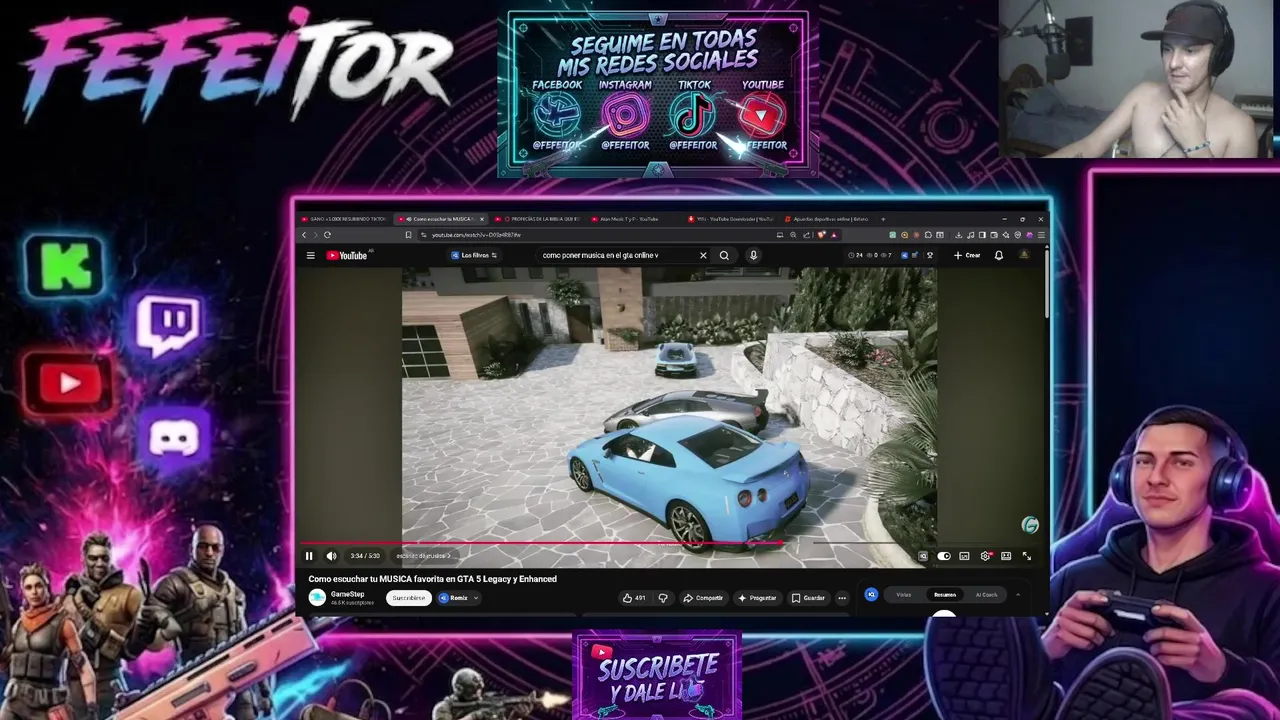Open a new browser tab

883,219
